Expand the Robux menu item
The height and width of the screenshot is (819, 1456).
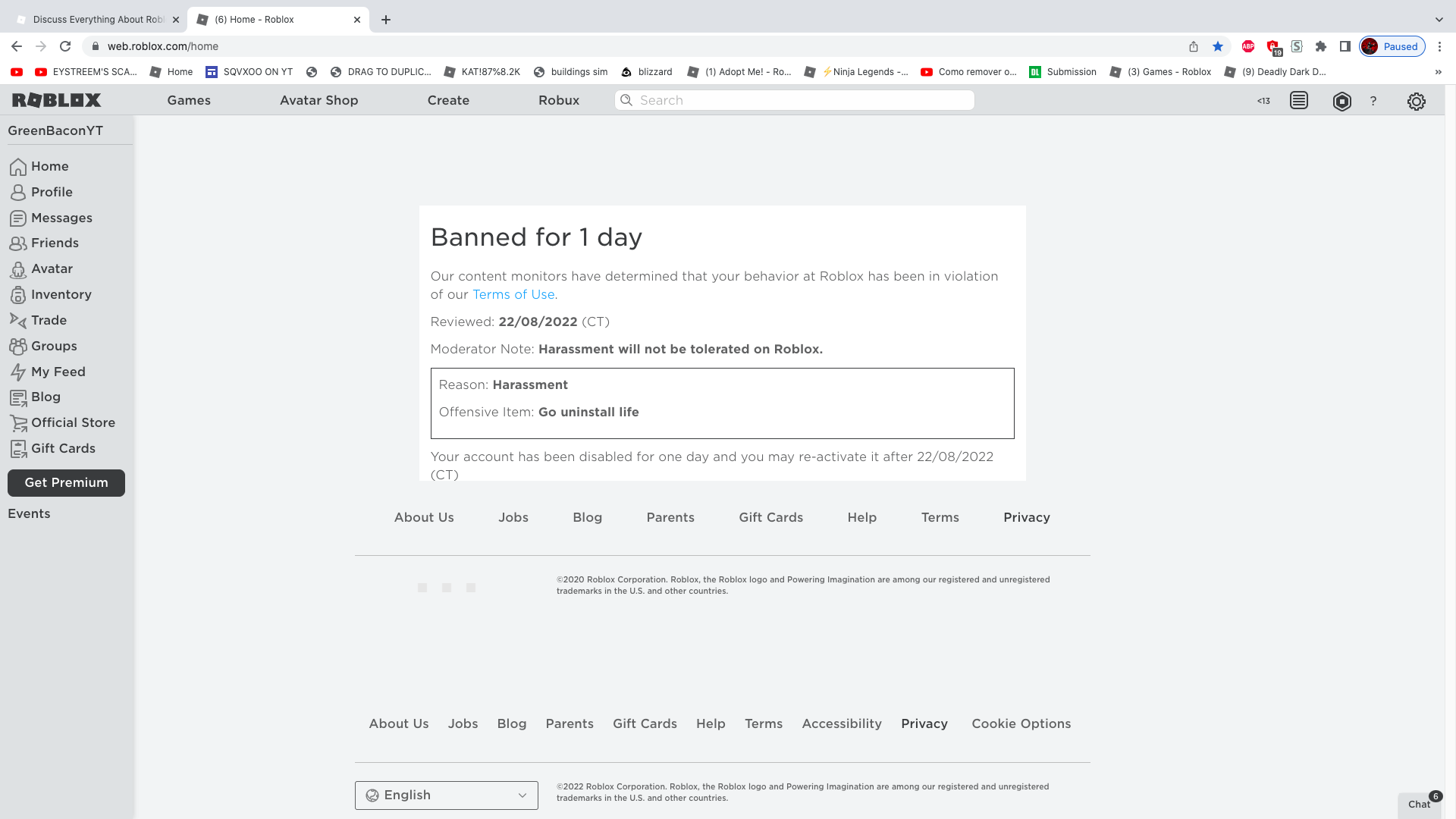coord(559,100)
